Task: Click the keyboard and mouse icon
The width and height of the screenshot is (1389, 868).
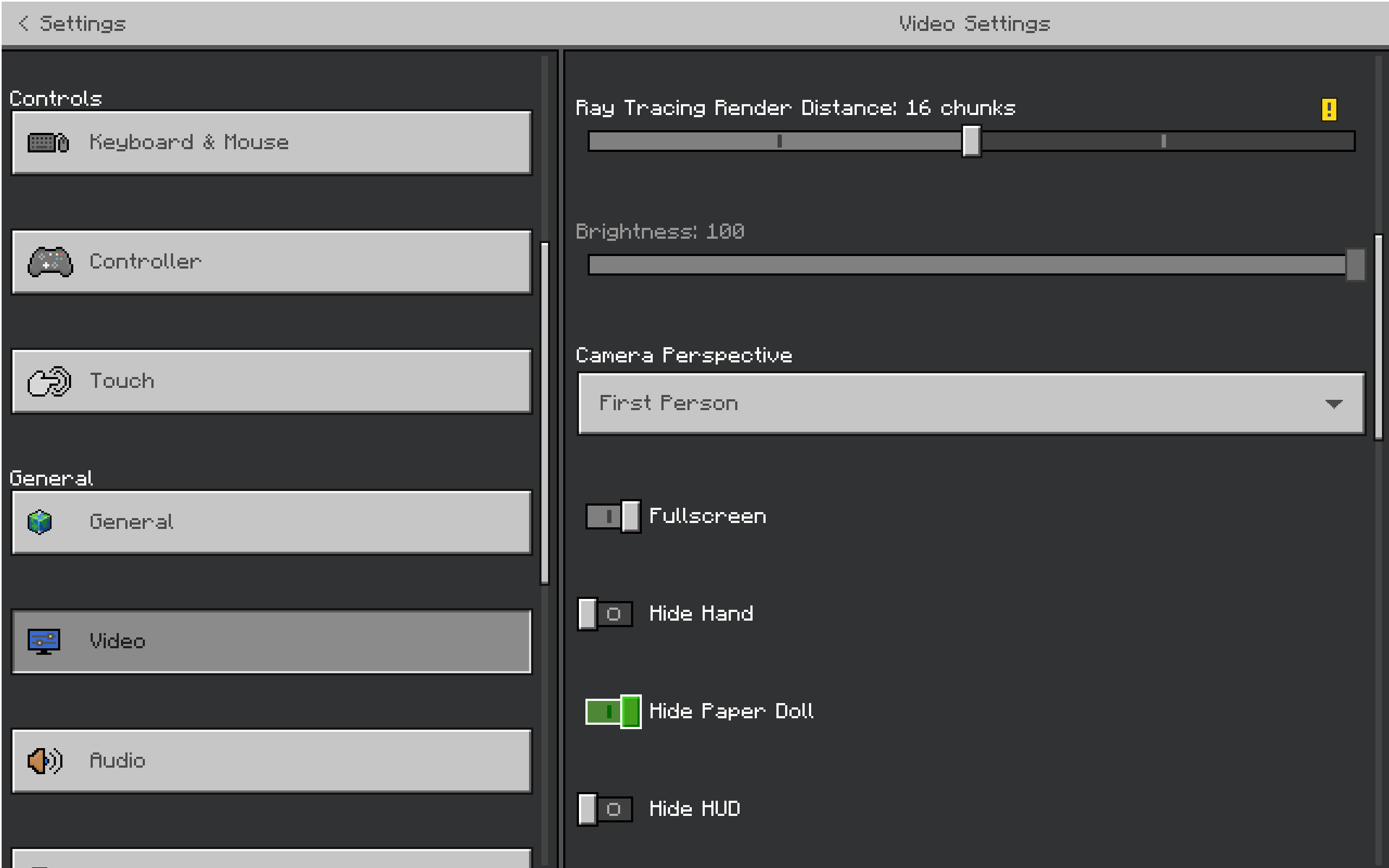Action: point(48,142)
